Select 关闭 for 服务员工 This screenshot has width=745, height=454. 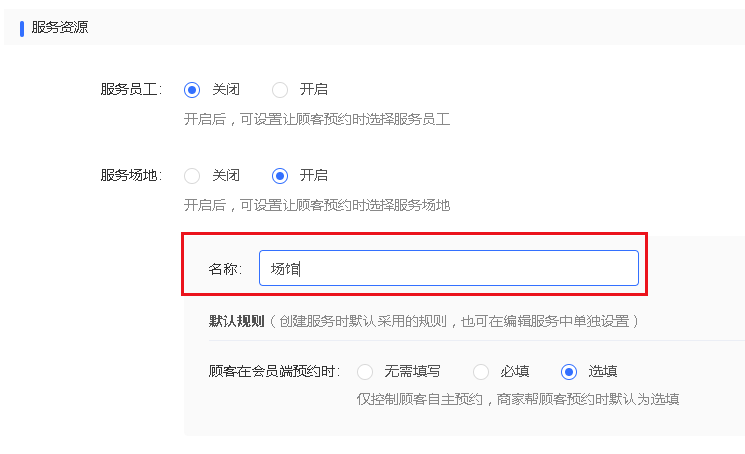tap(192, 90)
